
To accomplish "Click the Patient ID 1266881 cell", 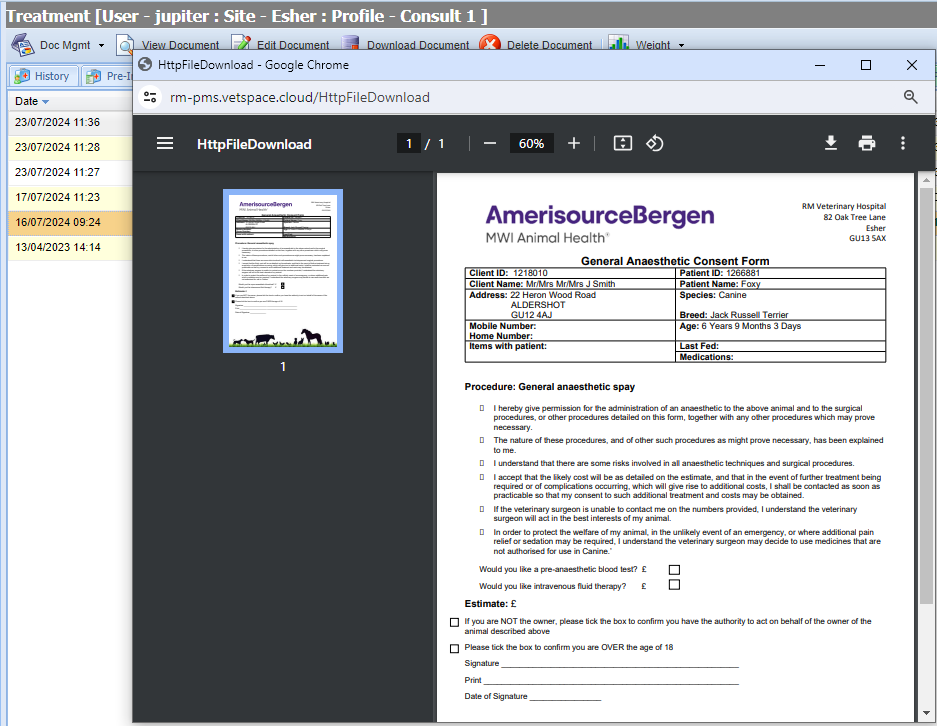I will click(x=780, y=273).
